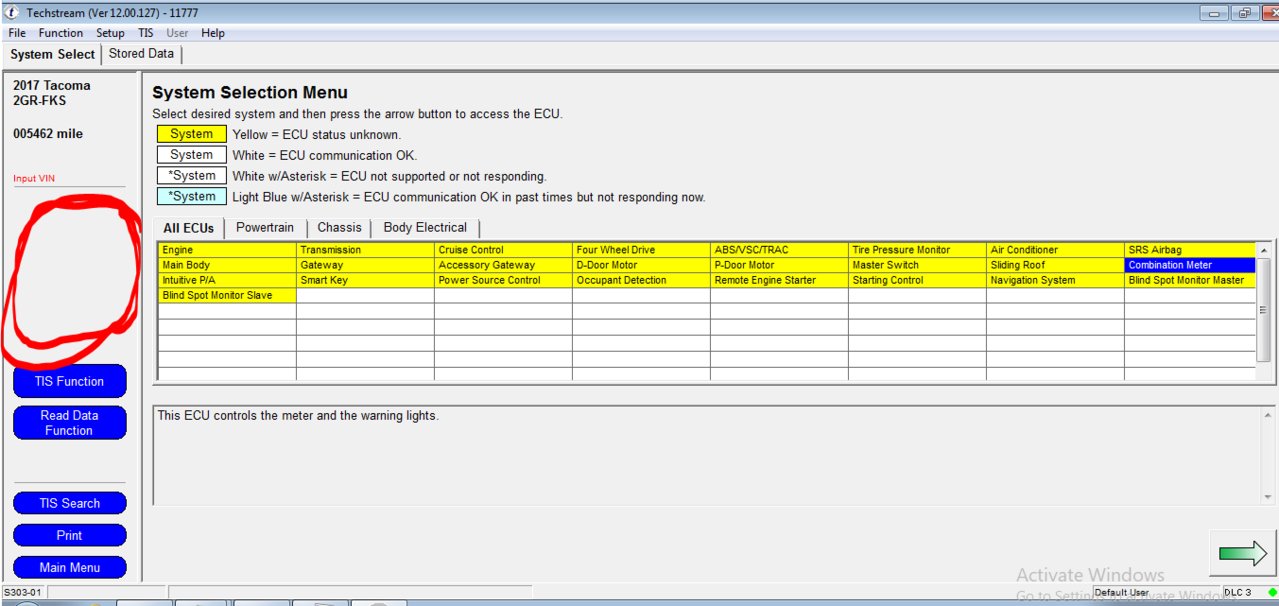Image resolution: width=1279 pixels, height=606 pixels.
Task: Click the description box scrollbar down arrow
Action: point(1269,495)
